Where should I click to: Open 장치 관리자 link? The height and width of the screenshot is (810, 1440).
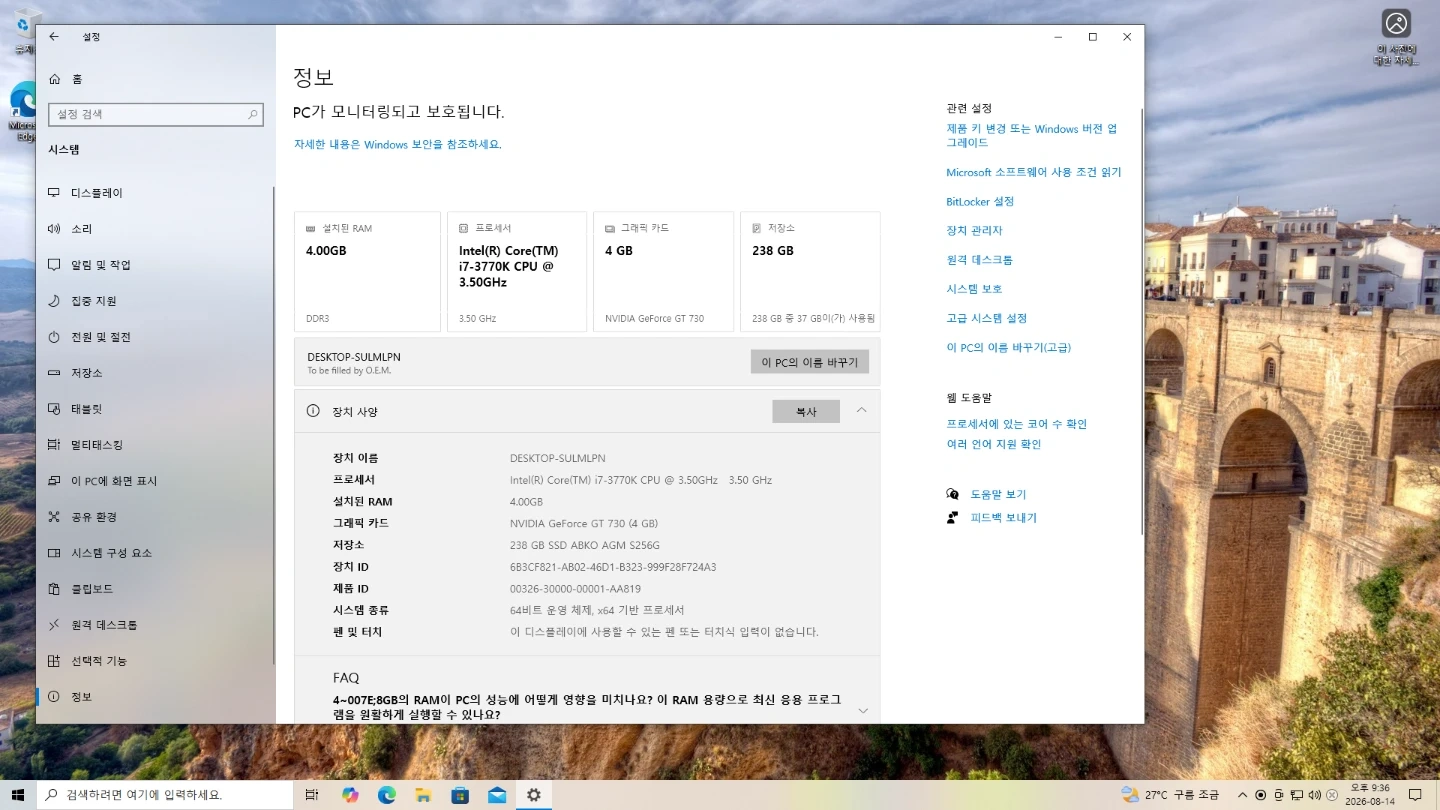point(974,231)
